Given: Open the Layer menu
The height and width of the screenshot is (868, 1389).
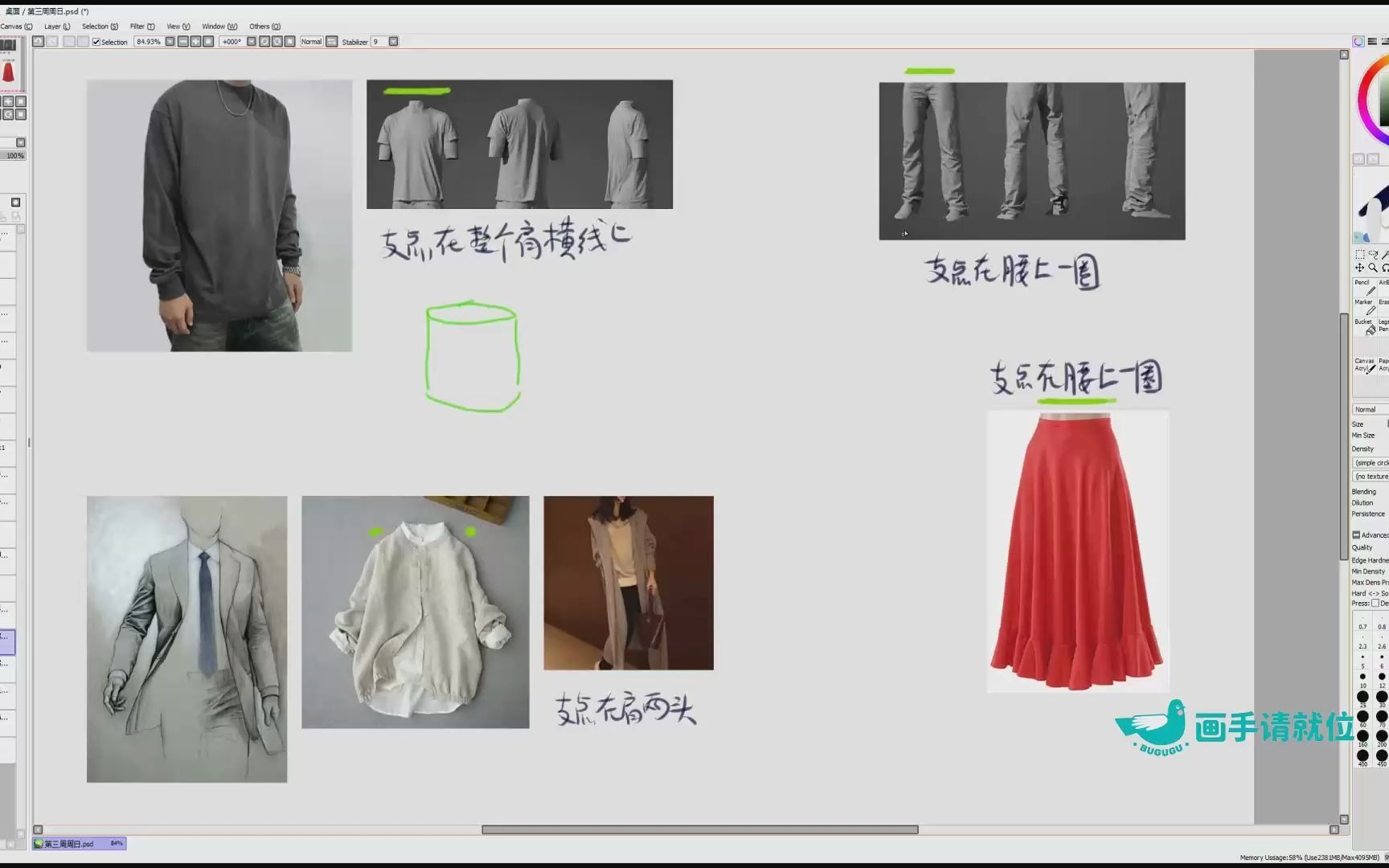Looking at the screenshot, I should tap(57, 27).
